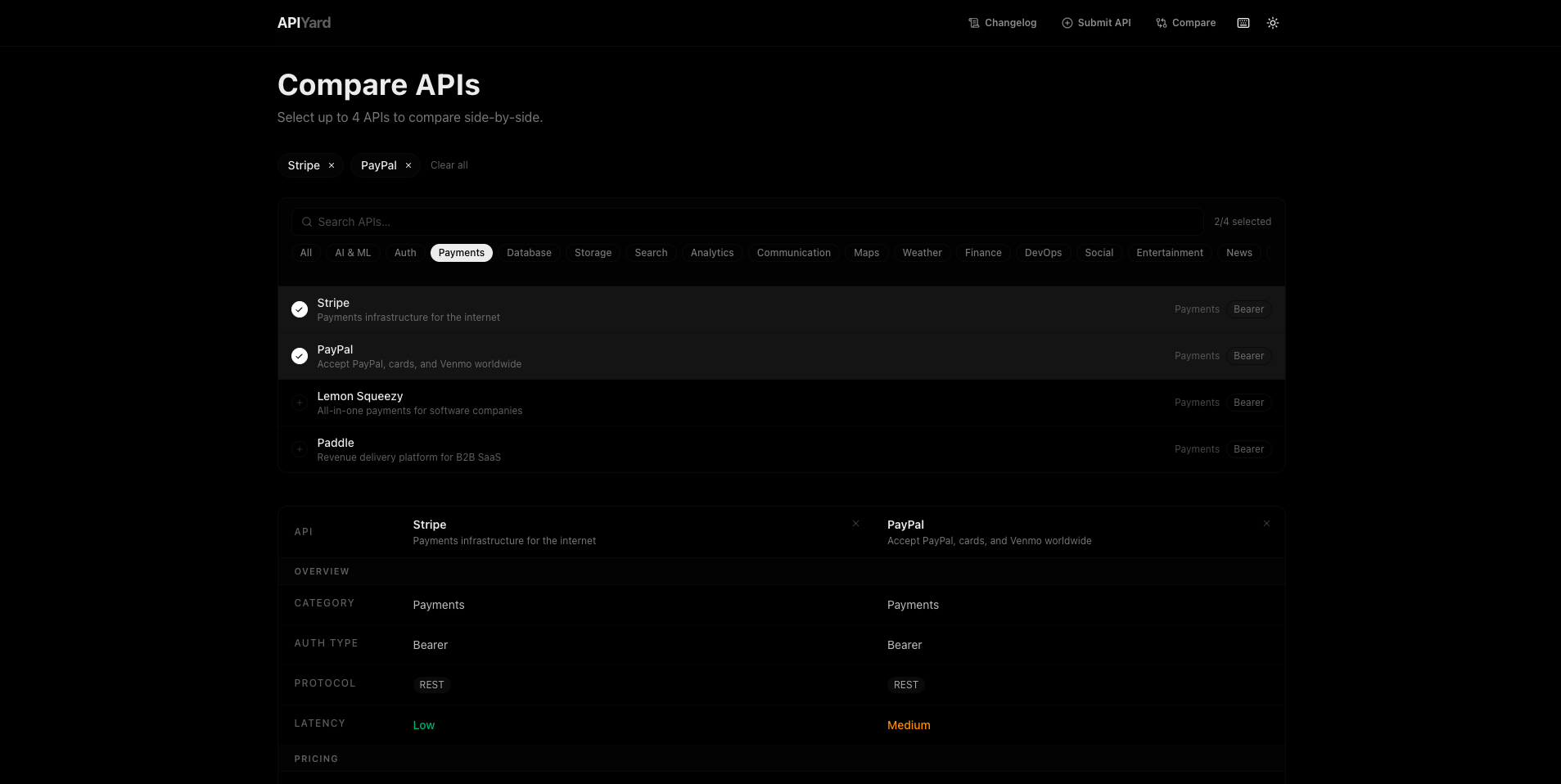Click the Overview section label
1561x784 pixels.
coord(322,571)
